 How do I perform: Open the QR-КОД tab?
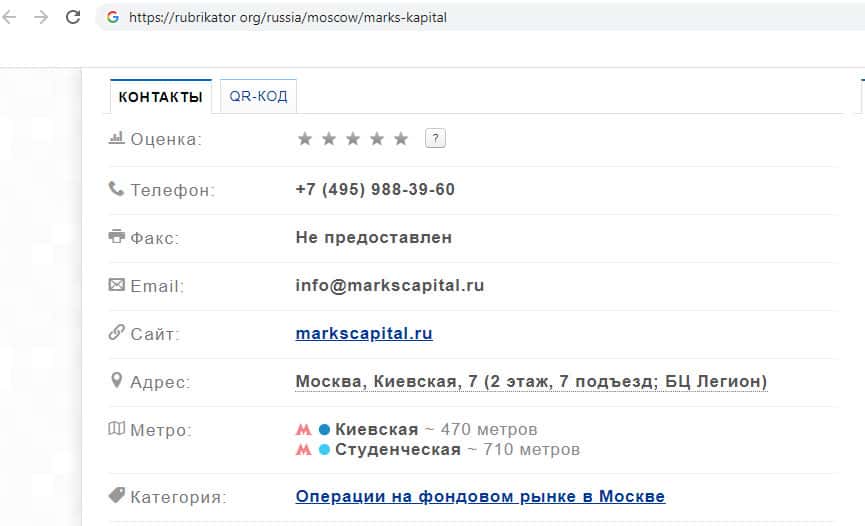(x=258, y=96)
